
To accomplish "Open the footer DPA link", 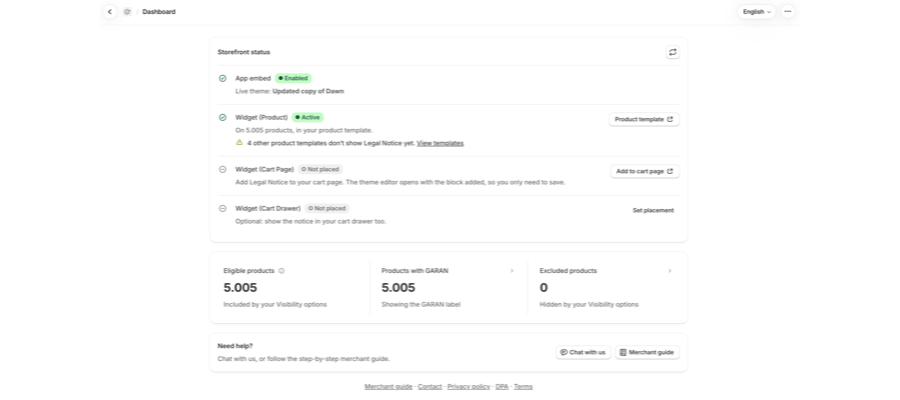I will point(502,387).
